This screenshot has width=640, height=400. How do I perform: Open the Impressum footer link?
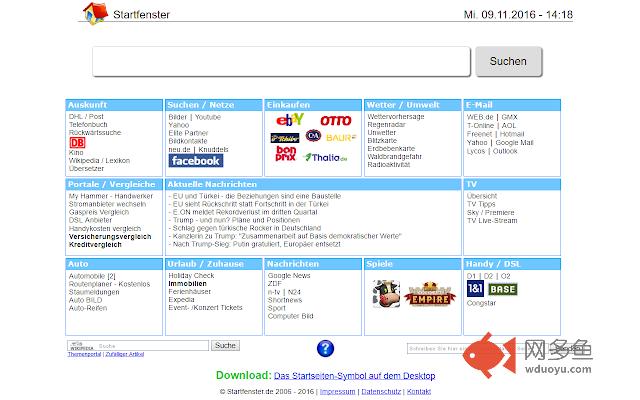tap(338, 391)
